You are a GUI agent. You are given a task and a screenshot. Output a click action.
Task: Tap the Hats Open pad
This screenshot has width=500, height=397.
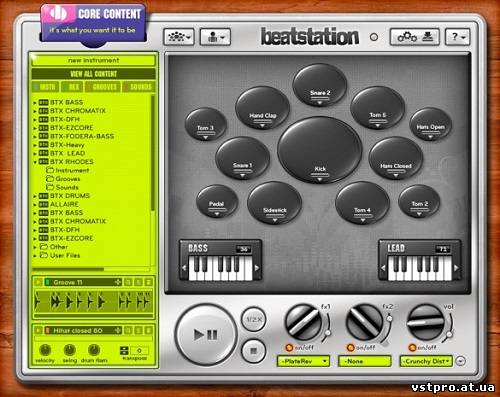[430, 124]
